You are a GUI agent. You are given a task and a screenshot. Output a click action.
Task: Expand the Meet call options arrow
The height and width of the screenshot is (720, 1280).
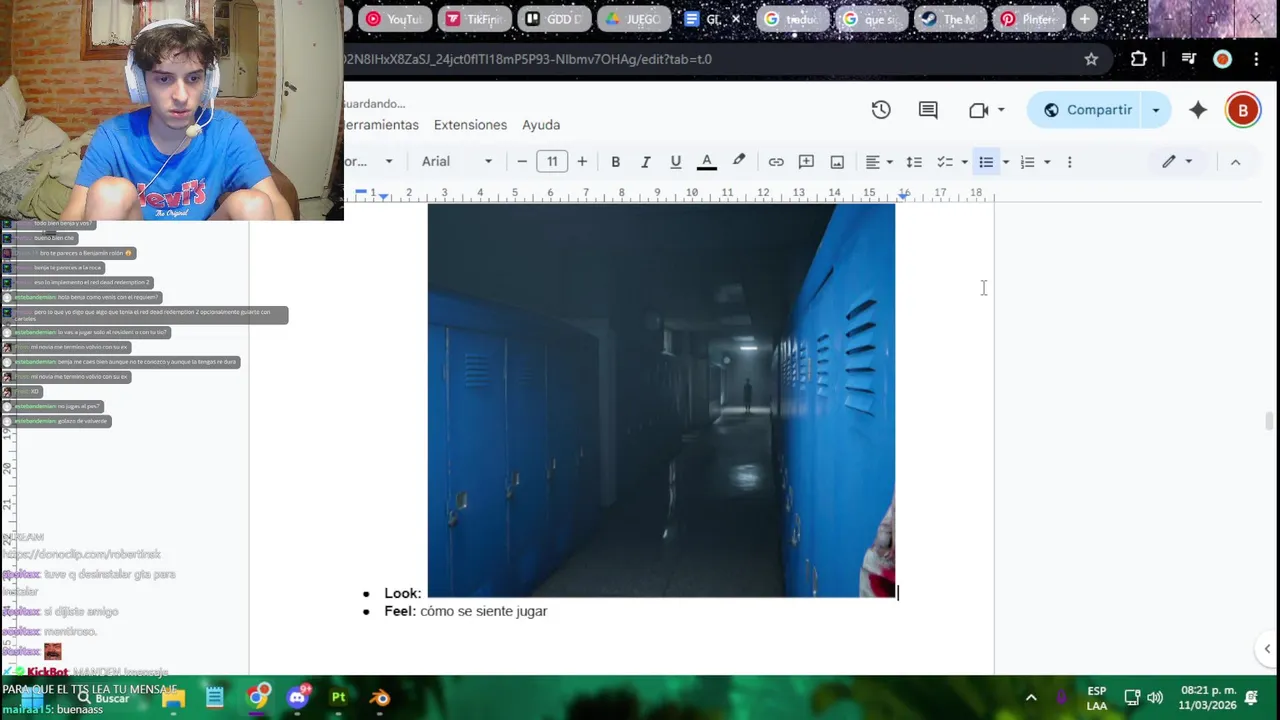[1001, 110]
